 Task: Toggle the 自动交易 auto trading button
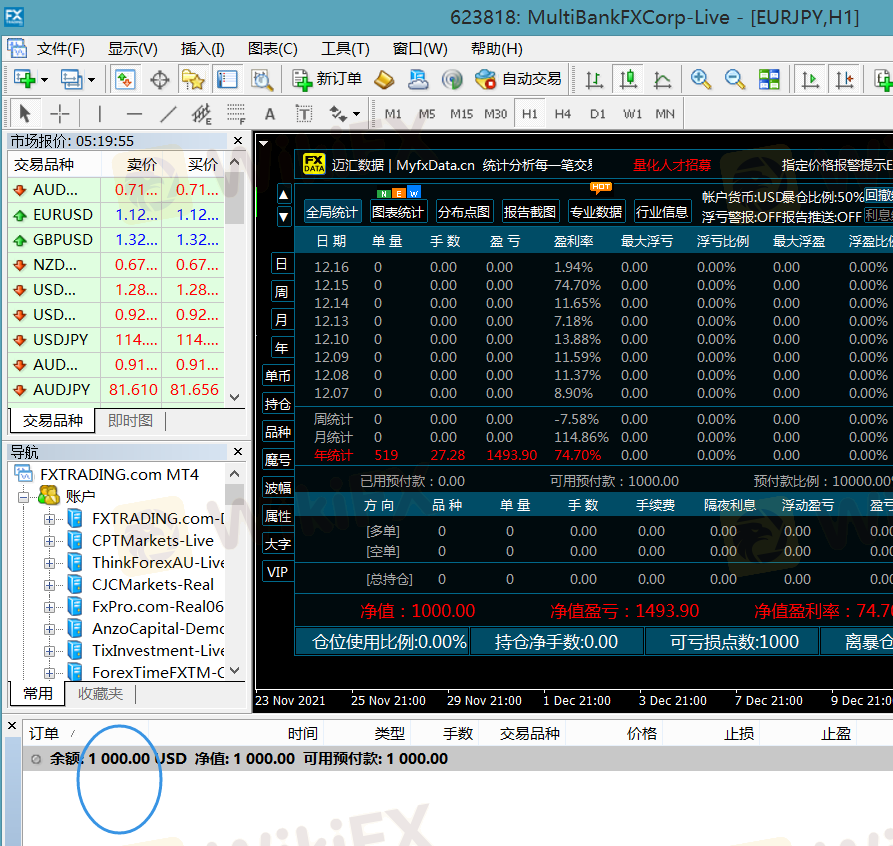pos(518,79)
